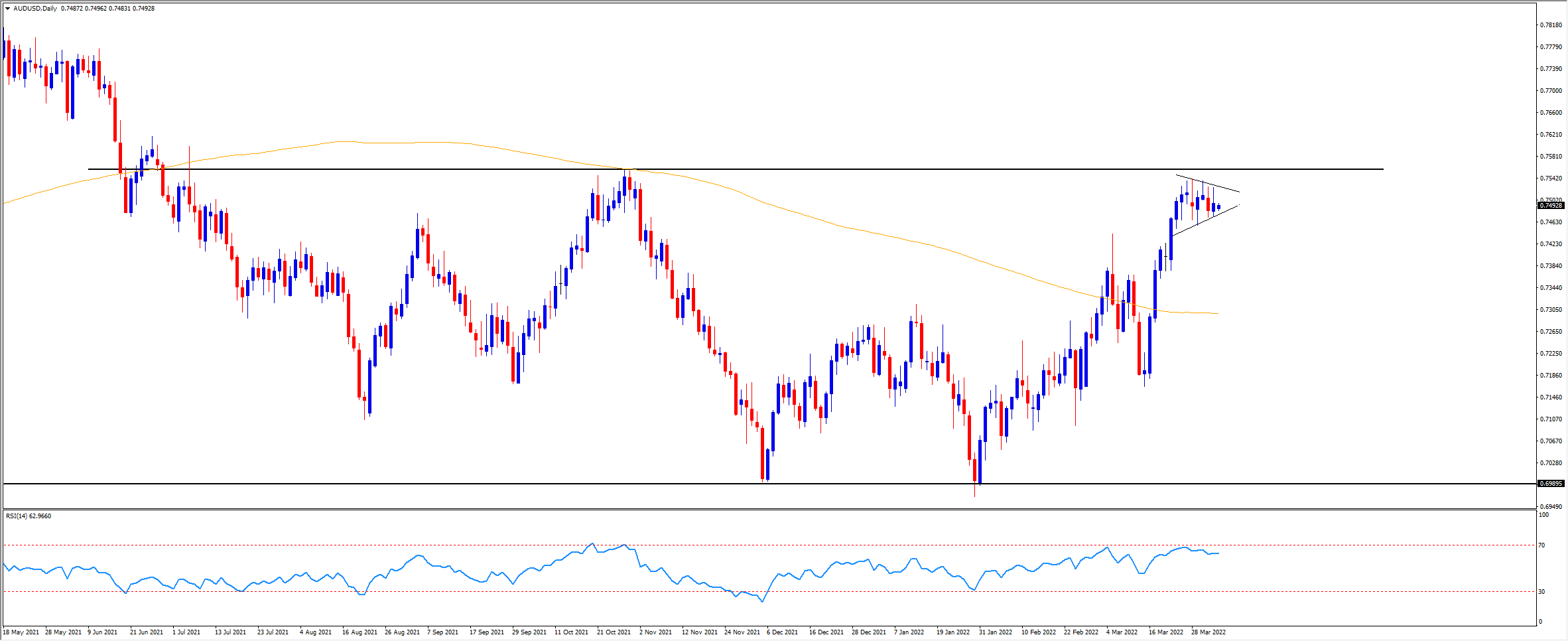Select the 0.69895 support level price tag
This screenshot has height=641, width=1568.
tap(1551, 484)
